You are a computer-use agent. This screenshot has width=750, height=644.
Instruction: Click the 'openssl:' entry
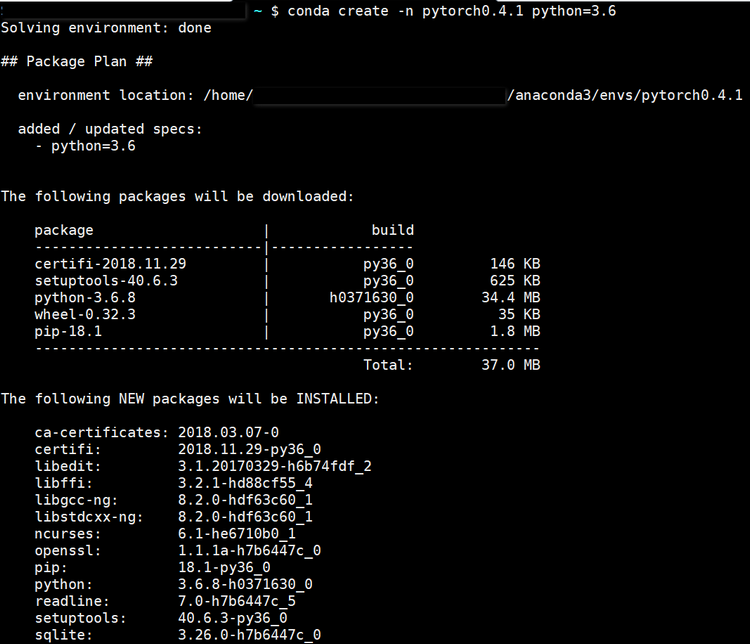(x=68, y=551)
